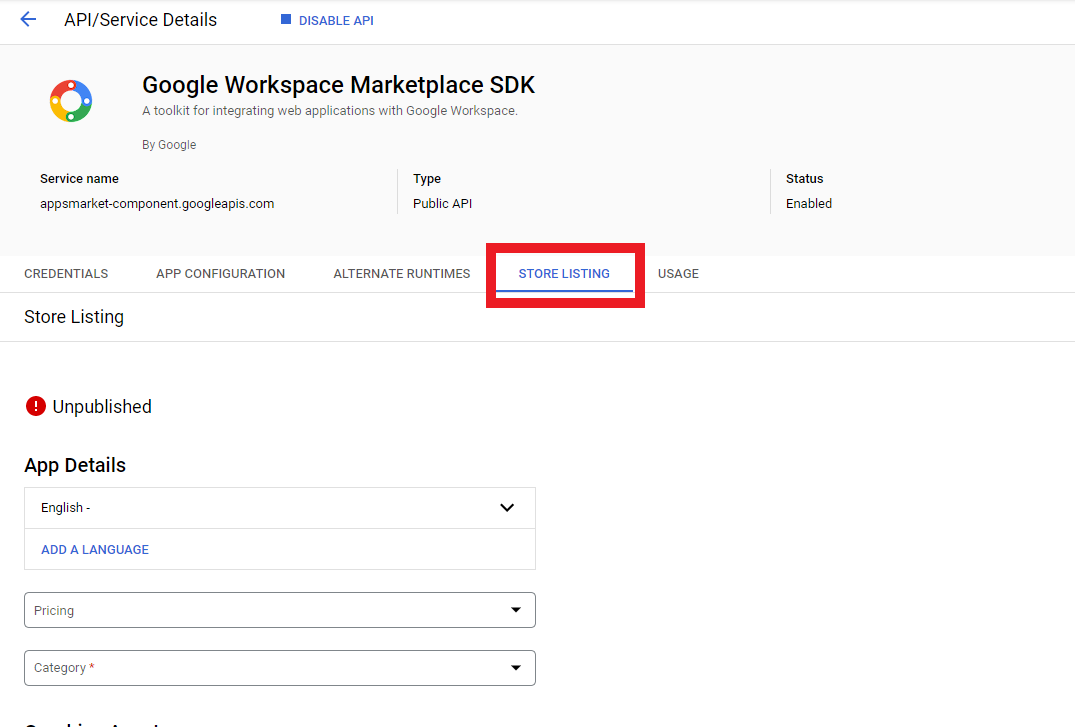Click the 'App Details' heading
Image resolution: width=1075 pixels, height=727 pixels.
(75, 465)
